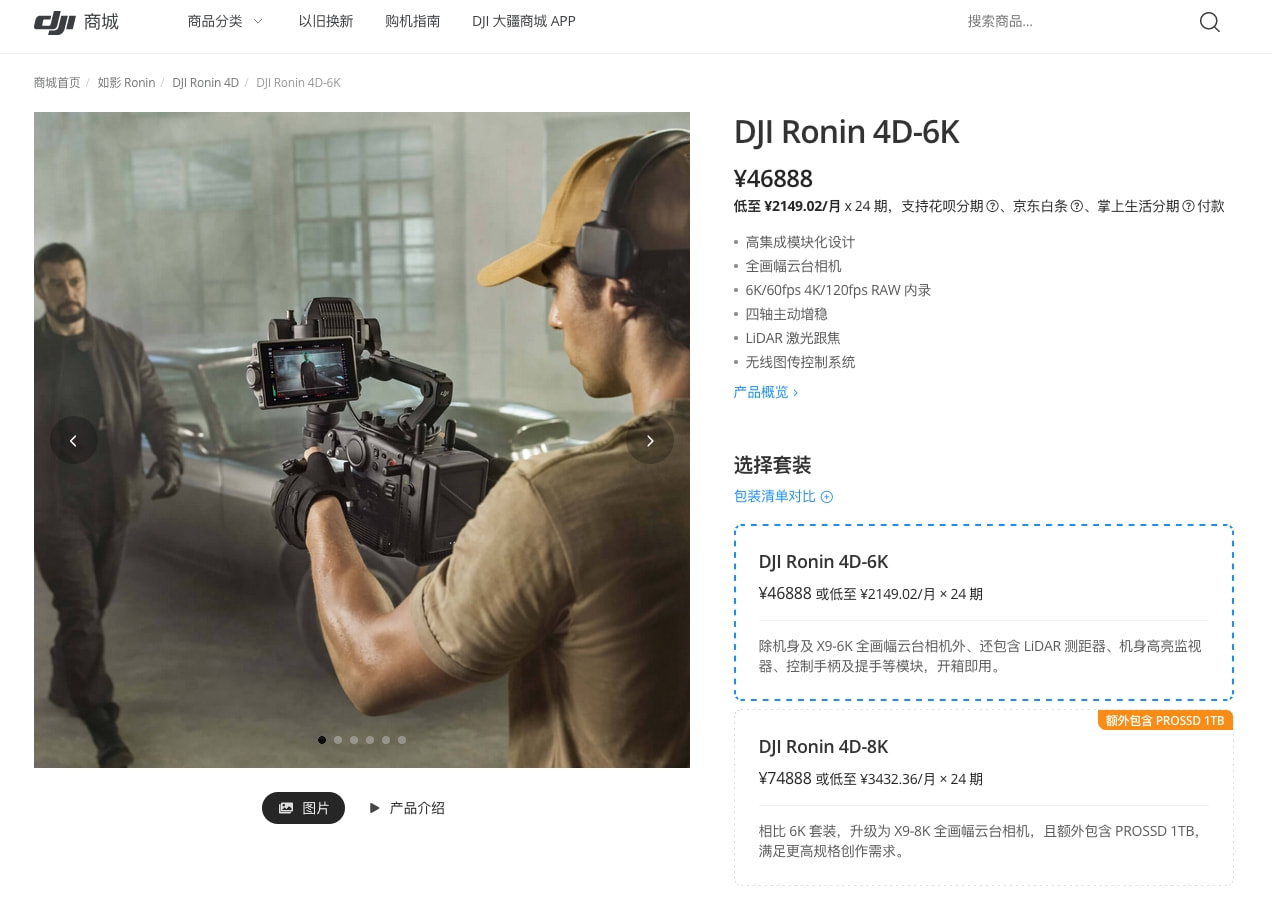1272x908 pixels.
Task: Click the 搜索商品 search input field
Action: (1075, 21)
